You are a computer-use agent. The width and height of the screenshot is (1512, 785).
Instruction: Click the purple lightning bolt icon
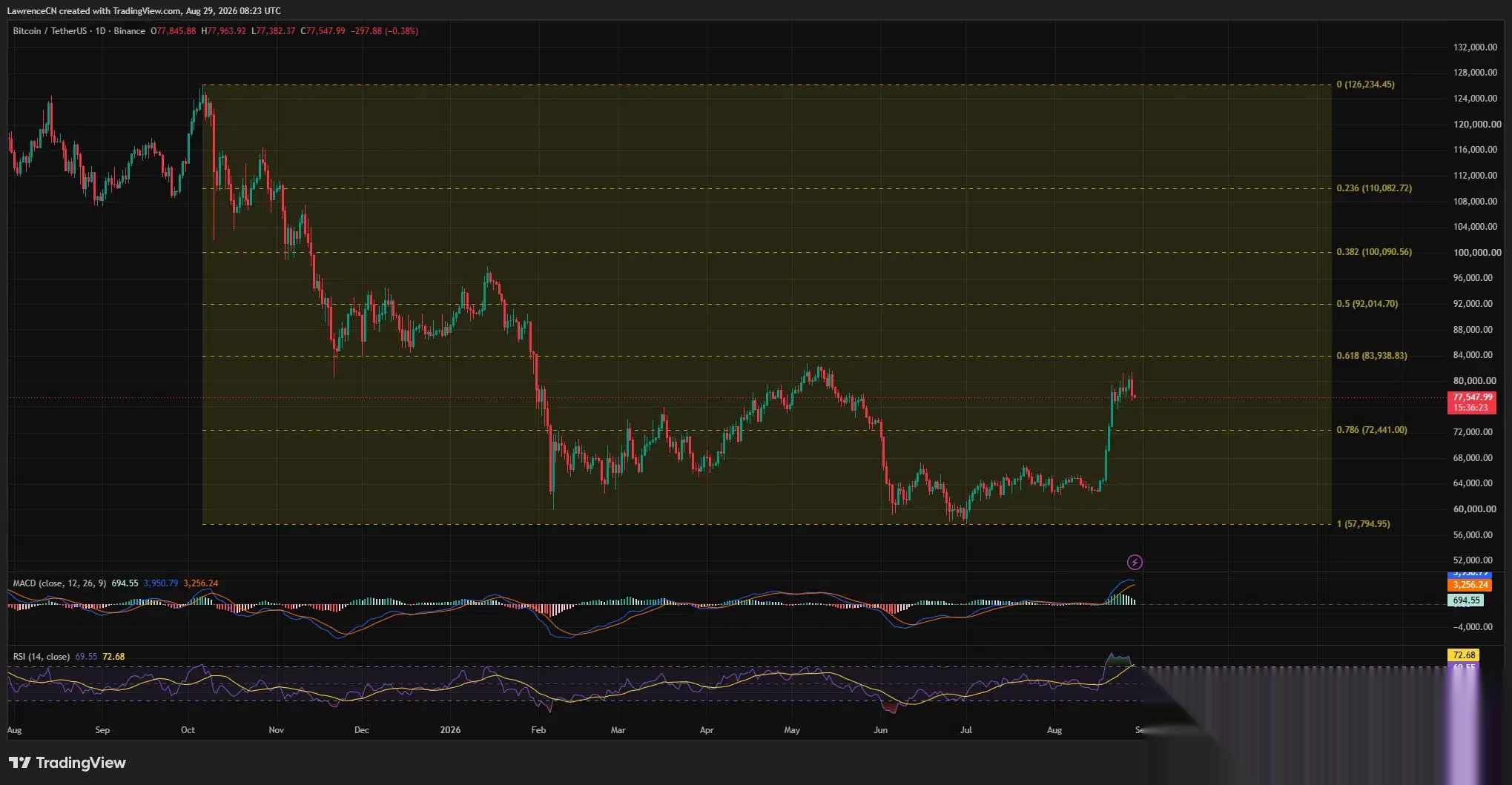click(x=1135, y=562)
